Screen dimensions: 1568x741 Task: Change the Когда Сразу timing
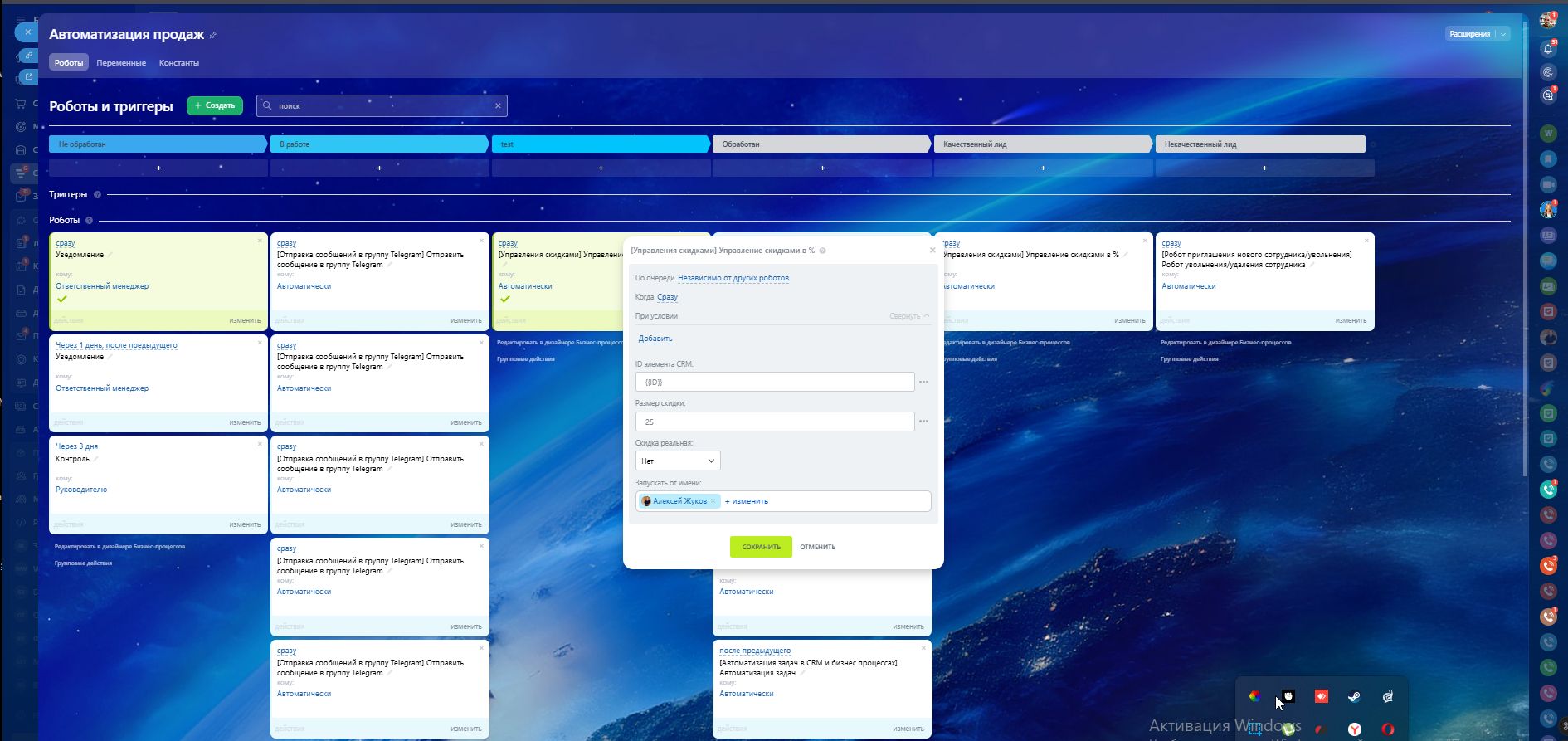[667, 297]
